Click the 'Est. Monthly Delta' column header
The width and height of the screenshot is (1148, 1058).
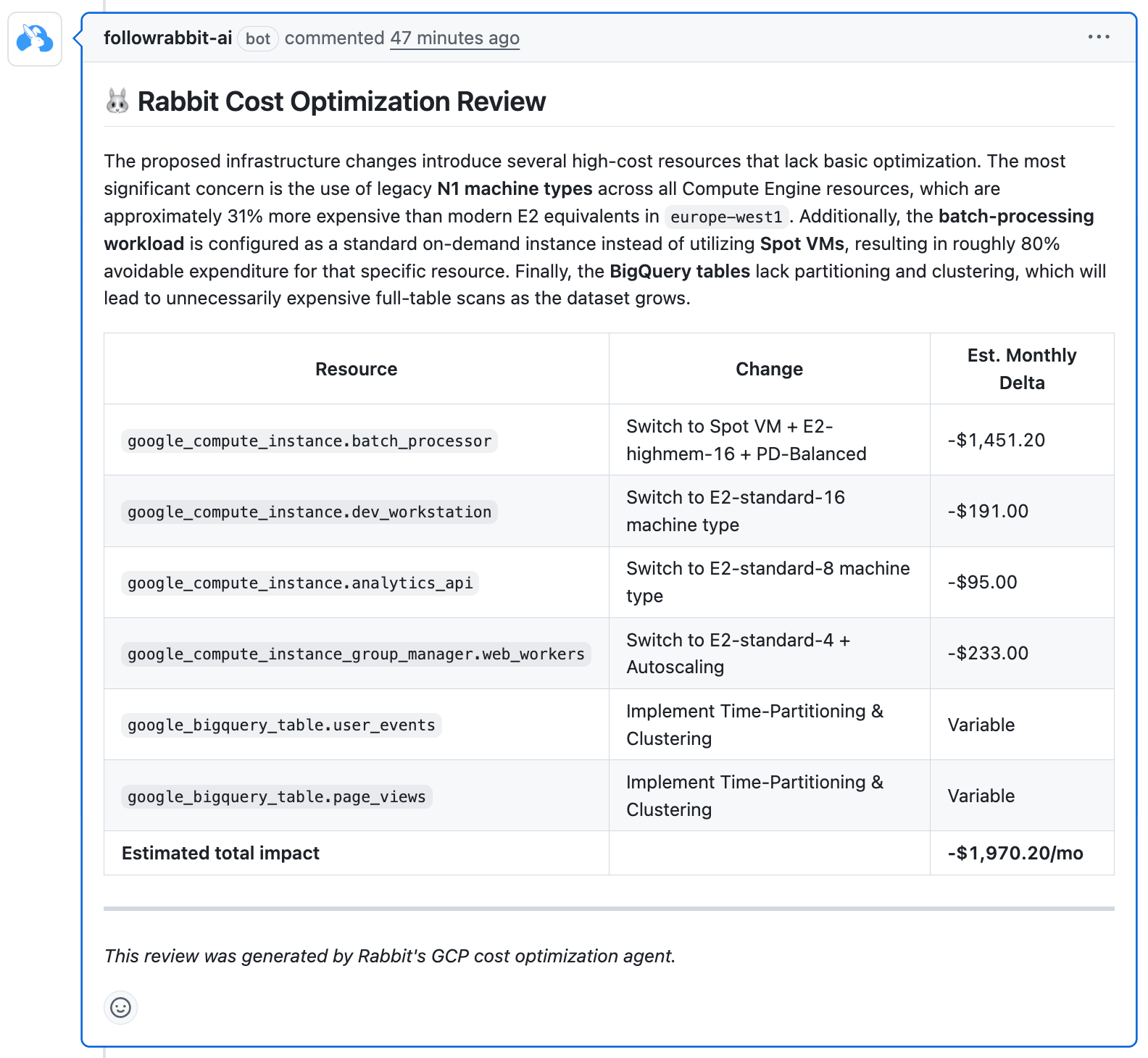click(1022, 369)
